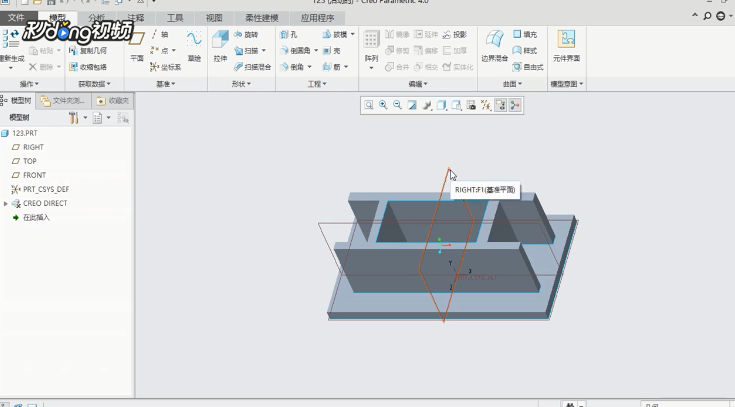
Task: Choose the Sweep (扫描) tool
Action: pos(246,51)
